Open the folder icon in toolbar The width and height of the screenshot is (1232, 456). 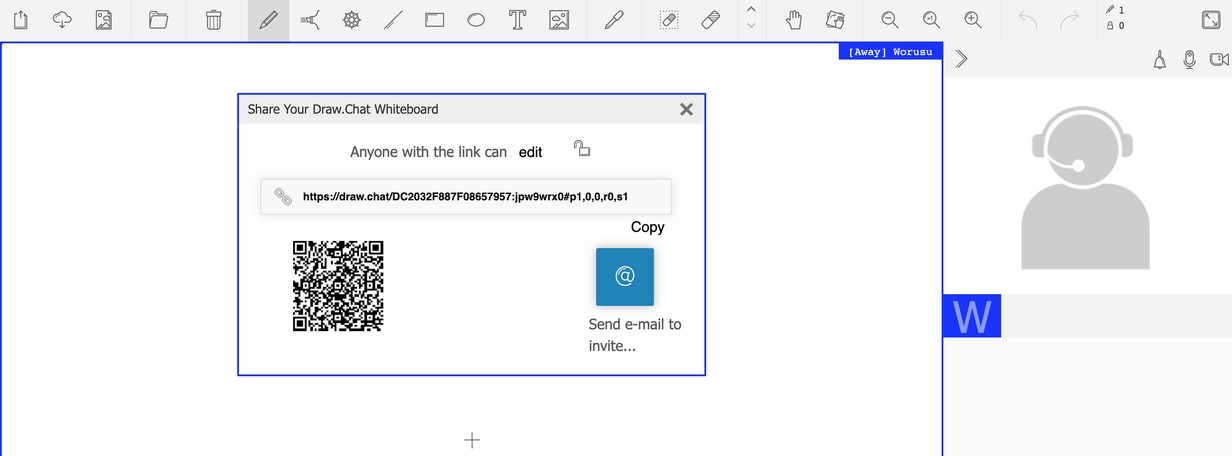(x=158, y=20)
